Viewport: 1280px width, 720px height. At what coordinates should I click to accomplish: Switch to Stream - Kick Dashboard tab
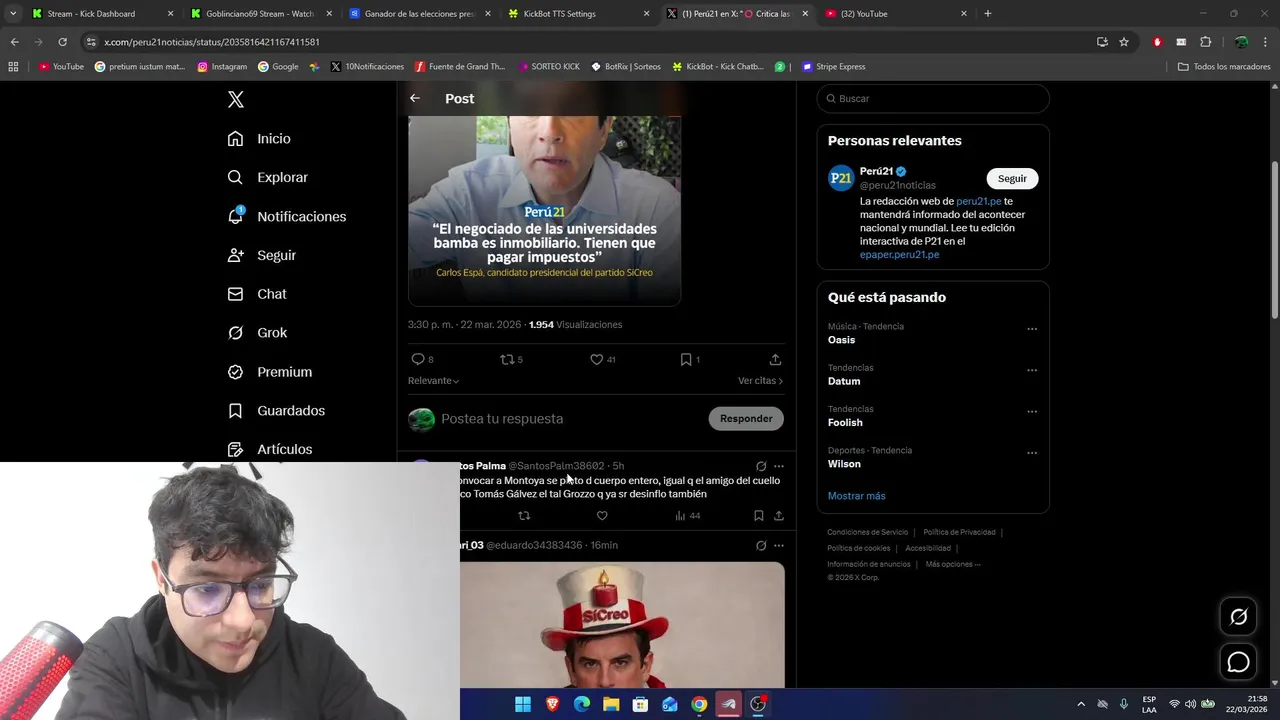pyautogui.click(x=100, y=14)
